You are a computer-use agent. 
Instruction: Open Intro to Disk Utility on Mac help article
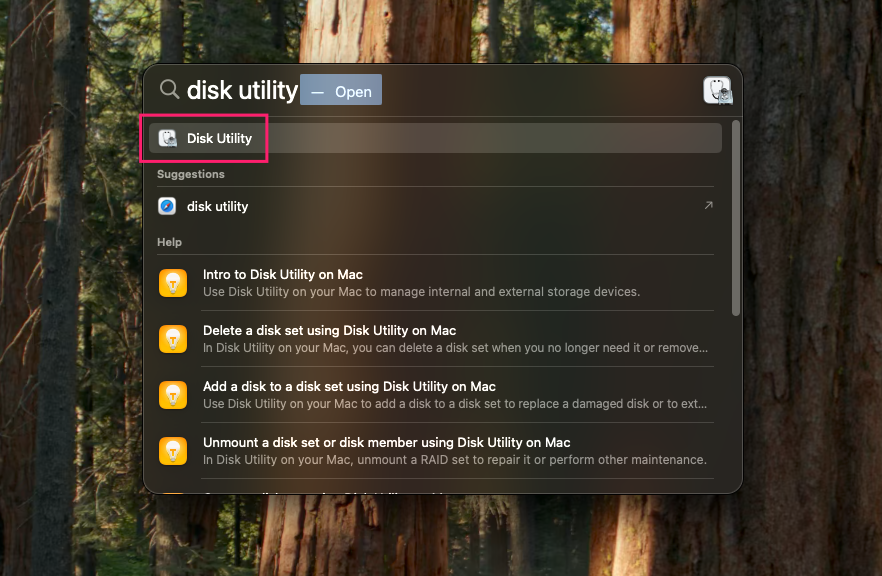pyautogui.click(x=435, y=283)
